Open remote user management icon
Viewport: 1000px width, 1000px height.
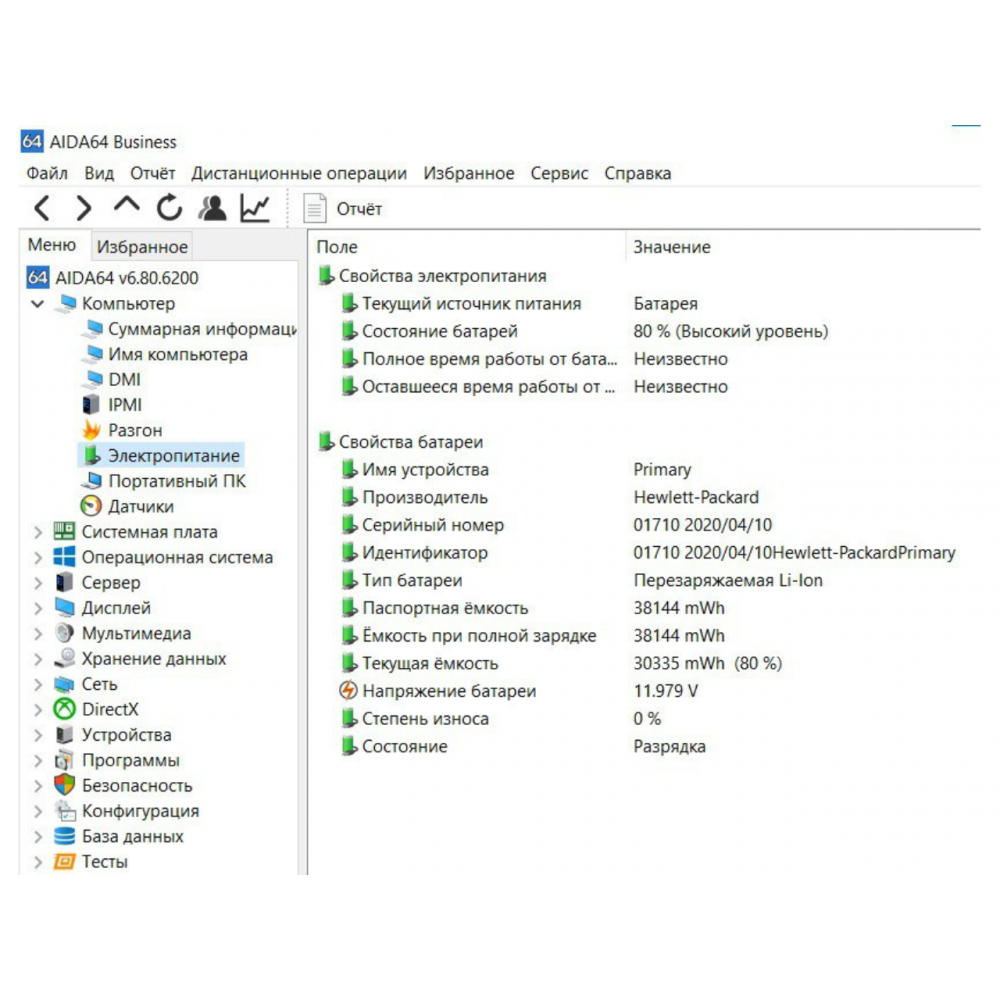pos(212,208)
